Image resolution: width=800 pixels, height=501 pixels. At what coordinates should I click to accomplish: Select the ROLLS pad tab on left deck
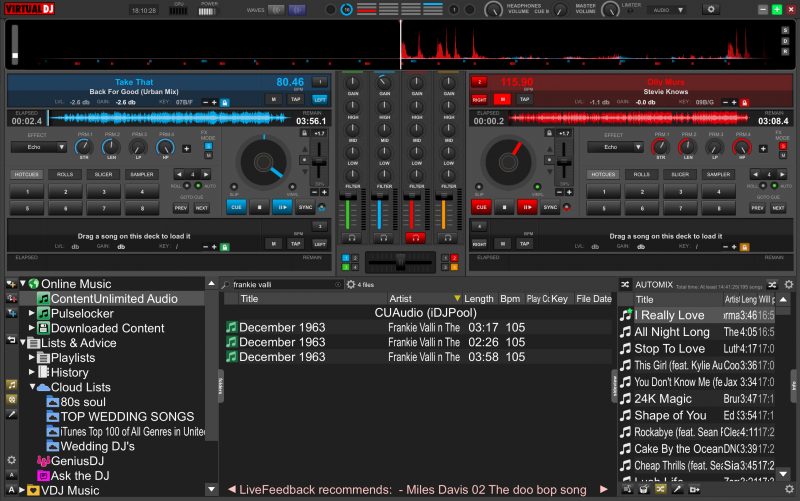point(65,174)
